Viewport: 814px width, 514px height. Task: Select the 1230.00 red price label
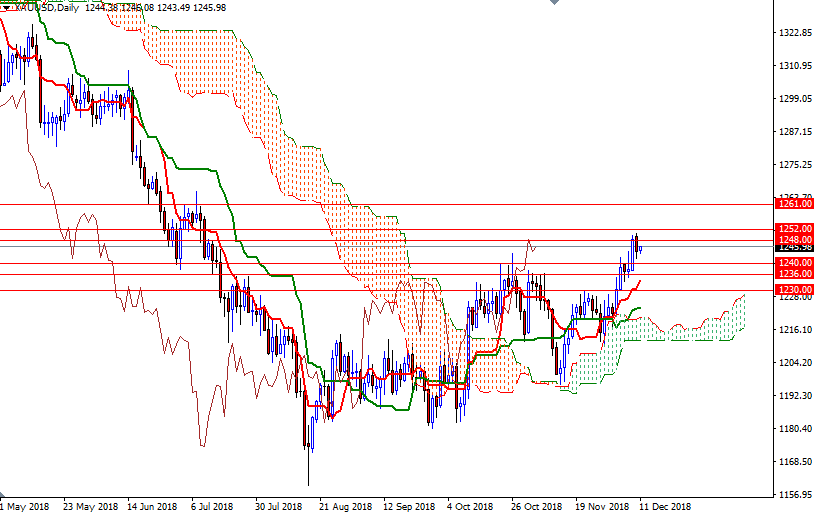tap(794, 290)
